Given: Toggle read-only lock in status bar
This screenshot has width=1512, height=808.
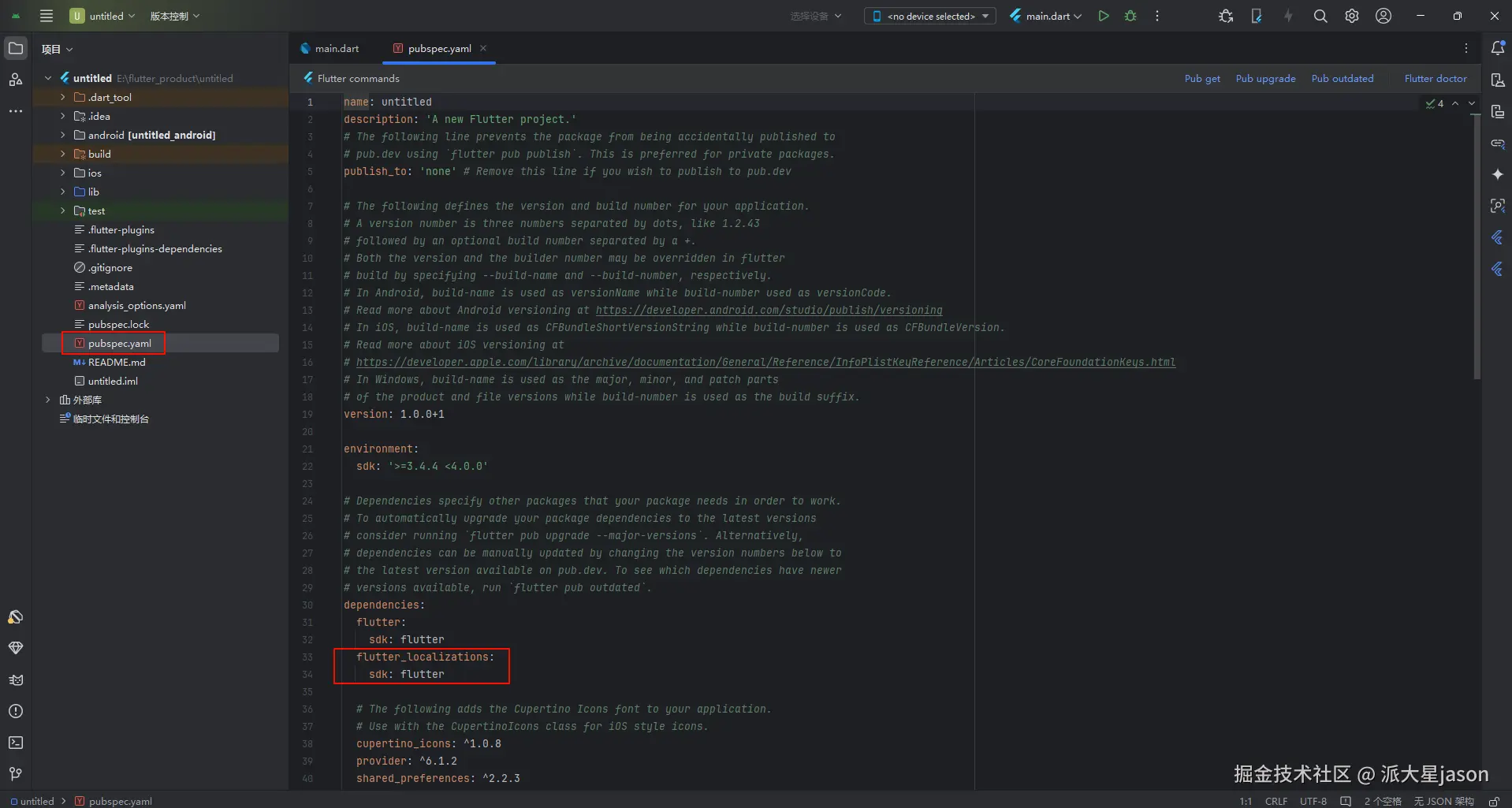Looking at the screenshot, I should point(1494,801).
